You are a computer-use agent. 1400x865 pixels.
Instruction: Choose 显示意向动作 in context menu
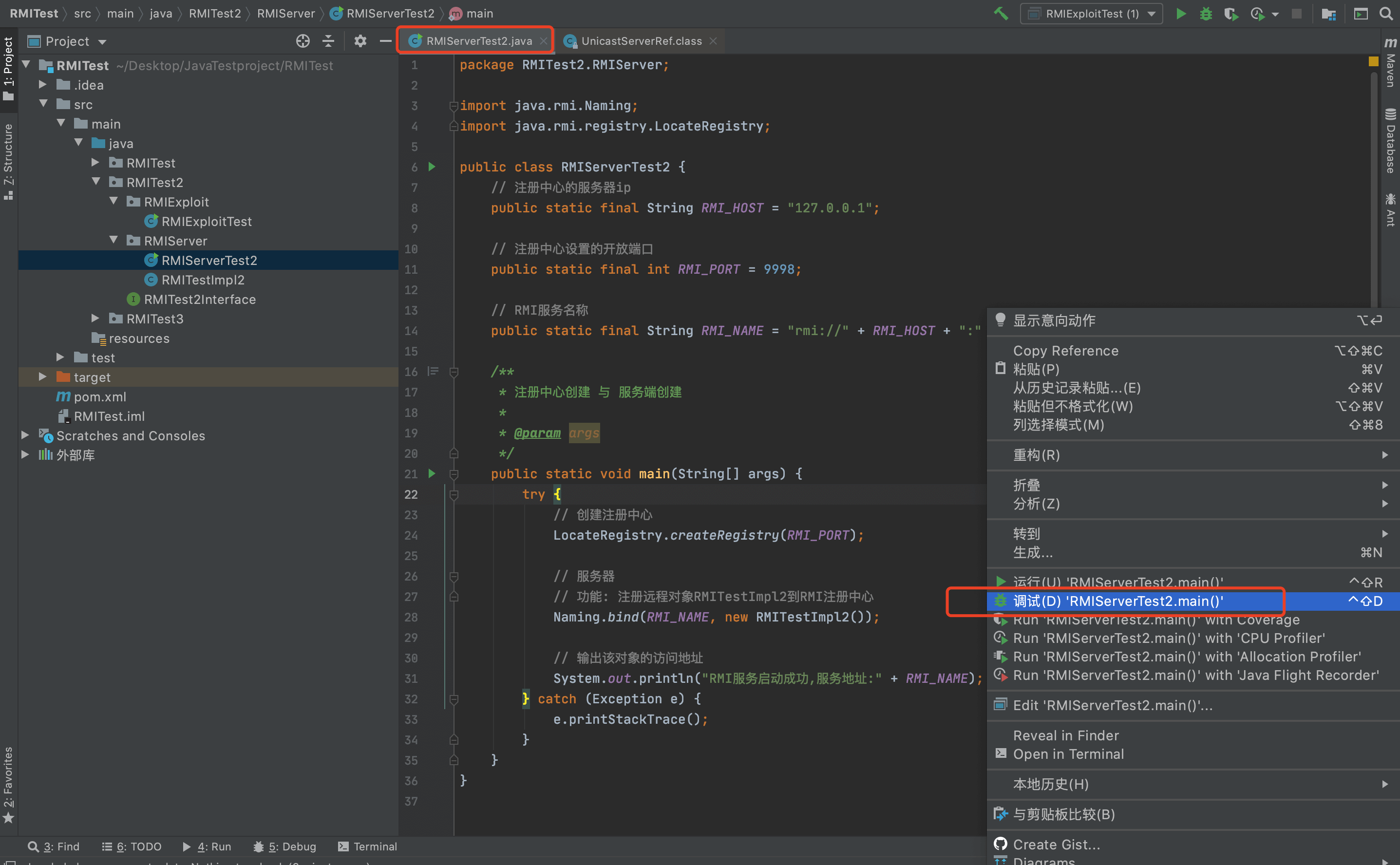pos(1193,320)
